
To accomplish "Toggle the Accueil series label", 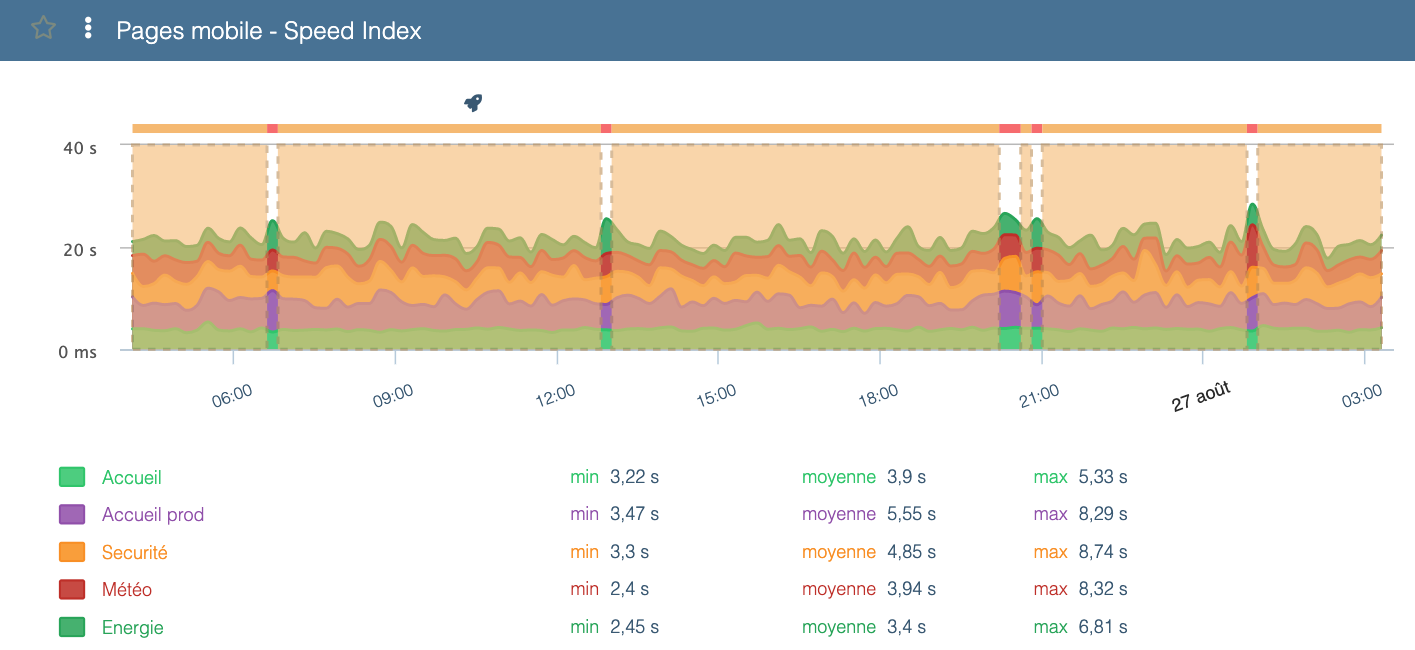I will coord(131,478).
